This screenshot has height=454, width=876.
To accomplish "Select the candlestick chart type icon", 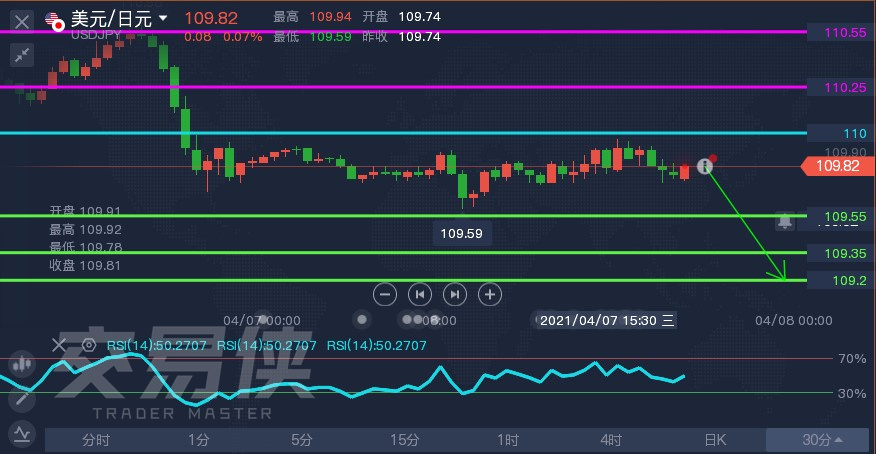I will (x=22, y=364).
